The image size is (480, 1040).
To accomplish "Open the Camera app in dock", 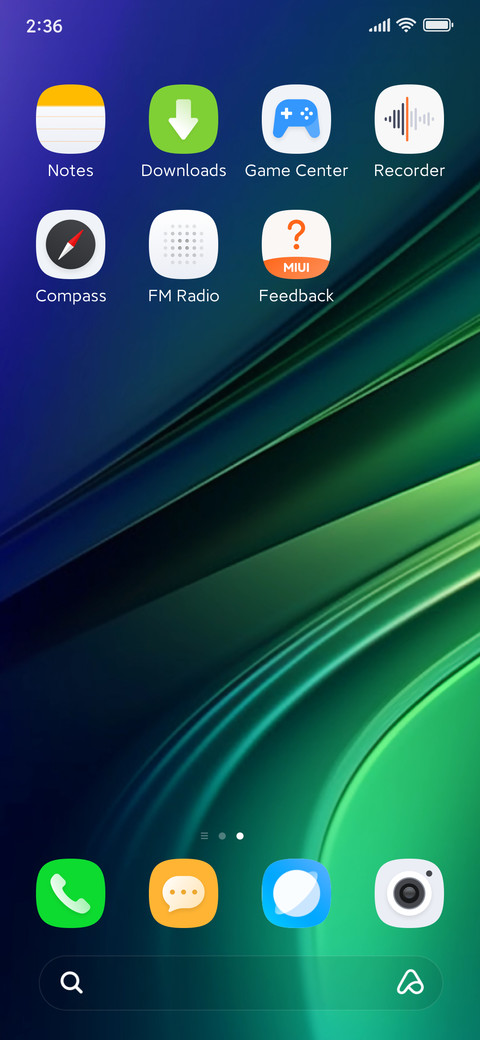I will [409, 893].
